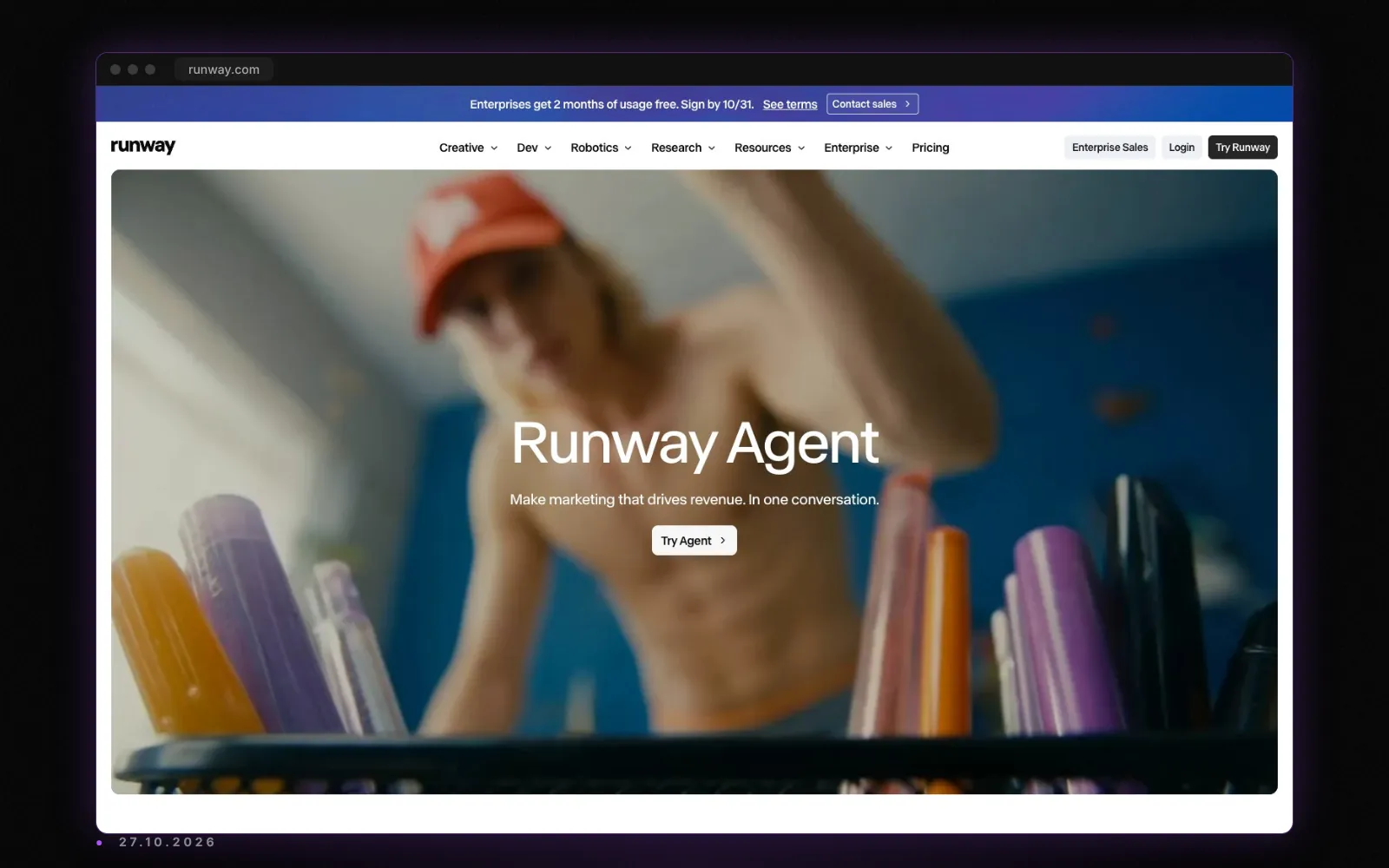Click the Try Agent button

point(694,540)
